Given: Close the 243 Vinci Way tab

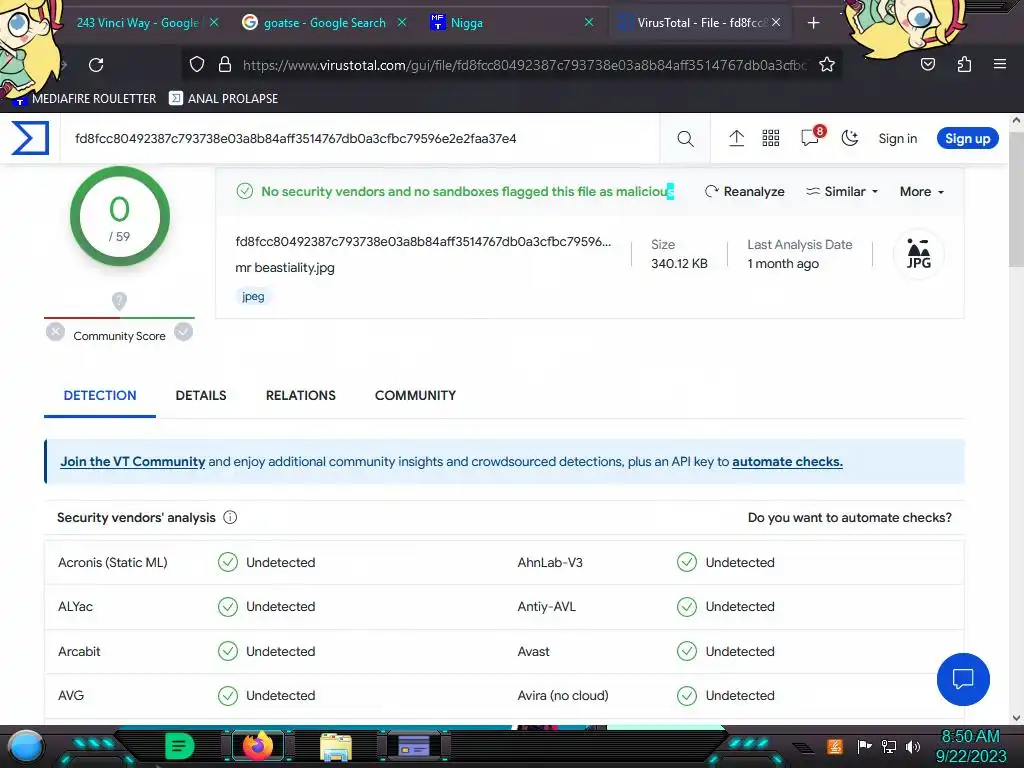Looking at the screenshot, I should tap(214, 22).
